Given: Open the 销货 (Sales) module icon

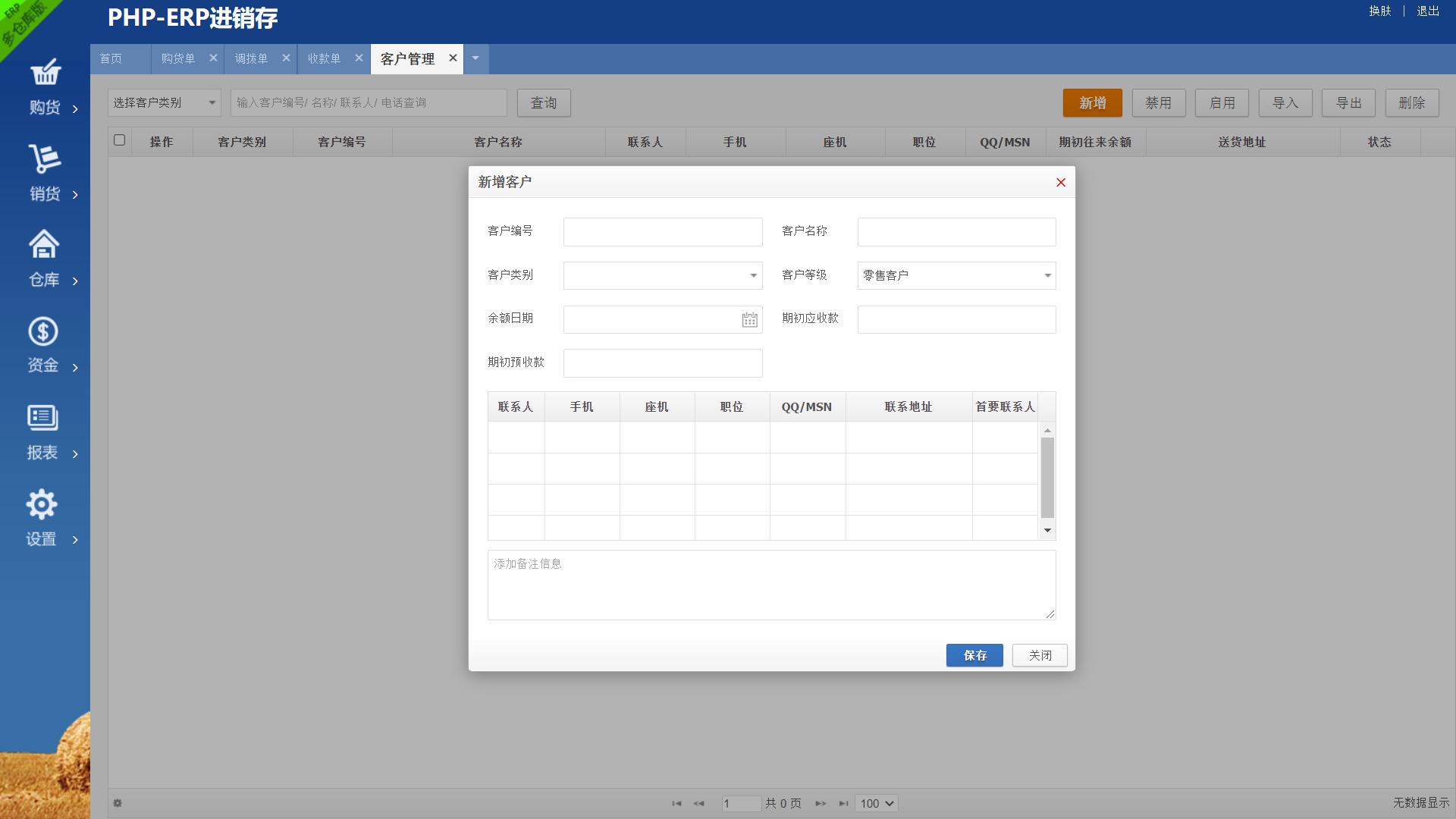Looking at the screenshot, I should [45, 159].
